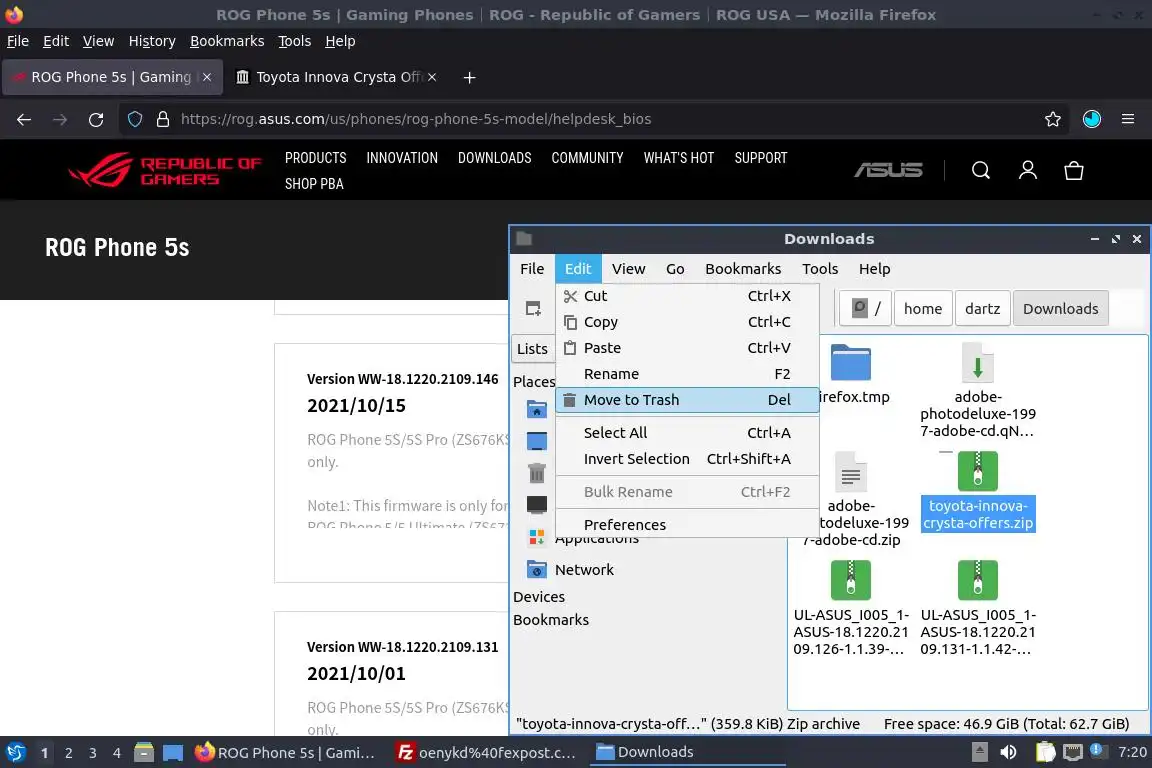Open a new Firefox tab
This screenshot has height=768, width=1152.
[x=469, y=77]
